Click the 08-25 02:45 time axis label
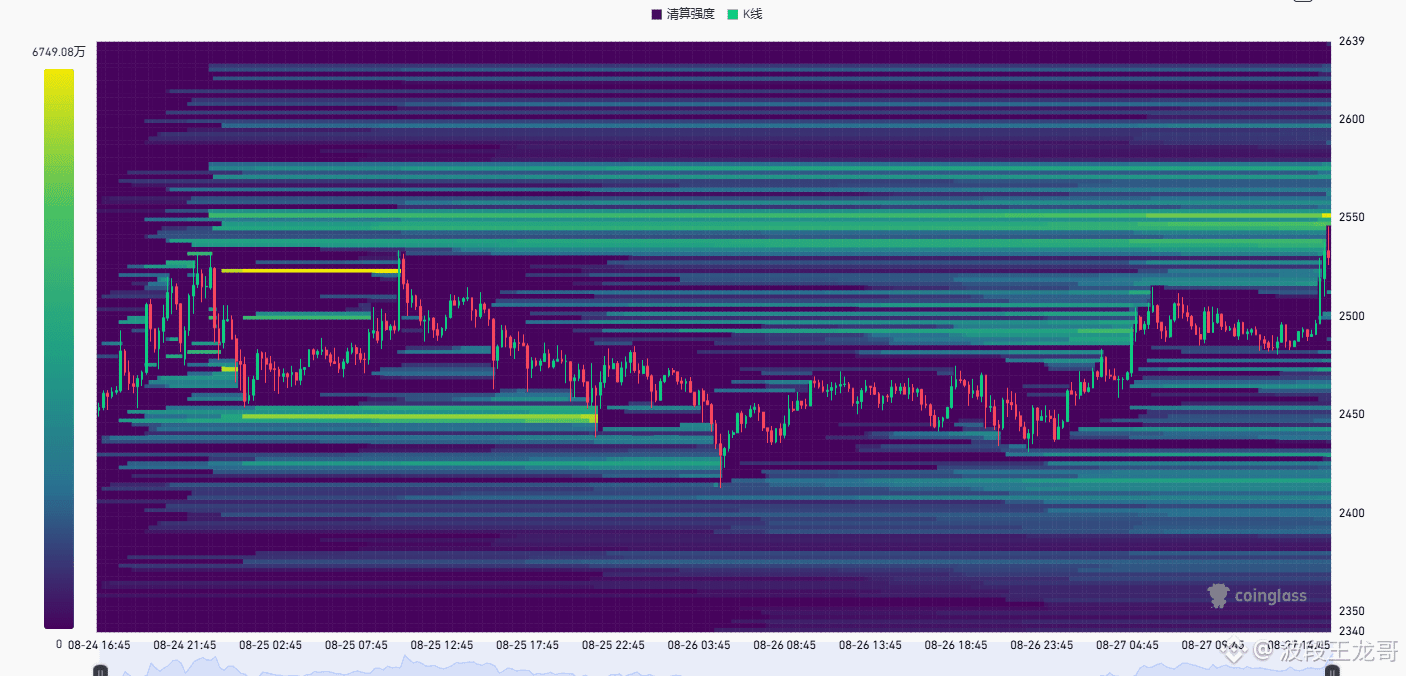The height and width of the screenshot is (676, 1406). click(270, 645)
